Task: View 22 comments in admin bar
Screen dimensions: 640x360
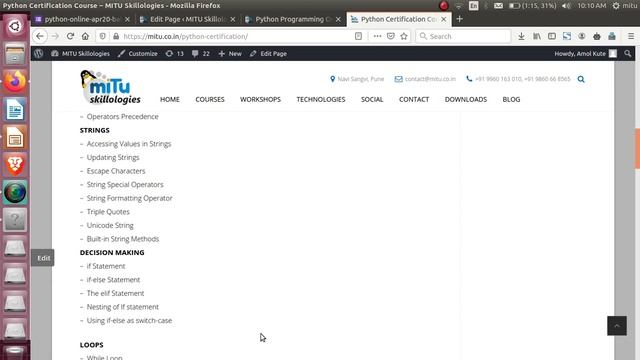Action: [201, 53]
